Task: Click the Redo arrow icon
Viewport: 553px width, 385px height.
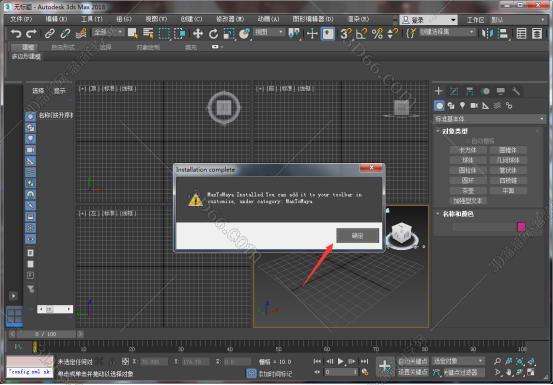Action: 32,33
